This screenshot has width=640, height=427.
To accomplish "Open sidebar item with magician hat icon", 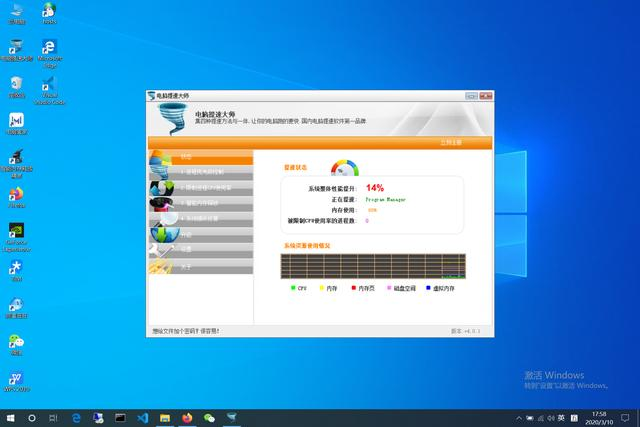I will [x=201, y=203].
